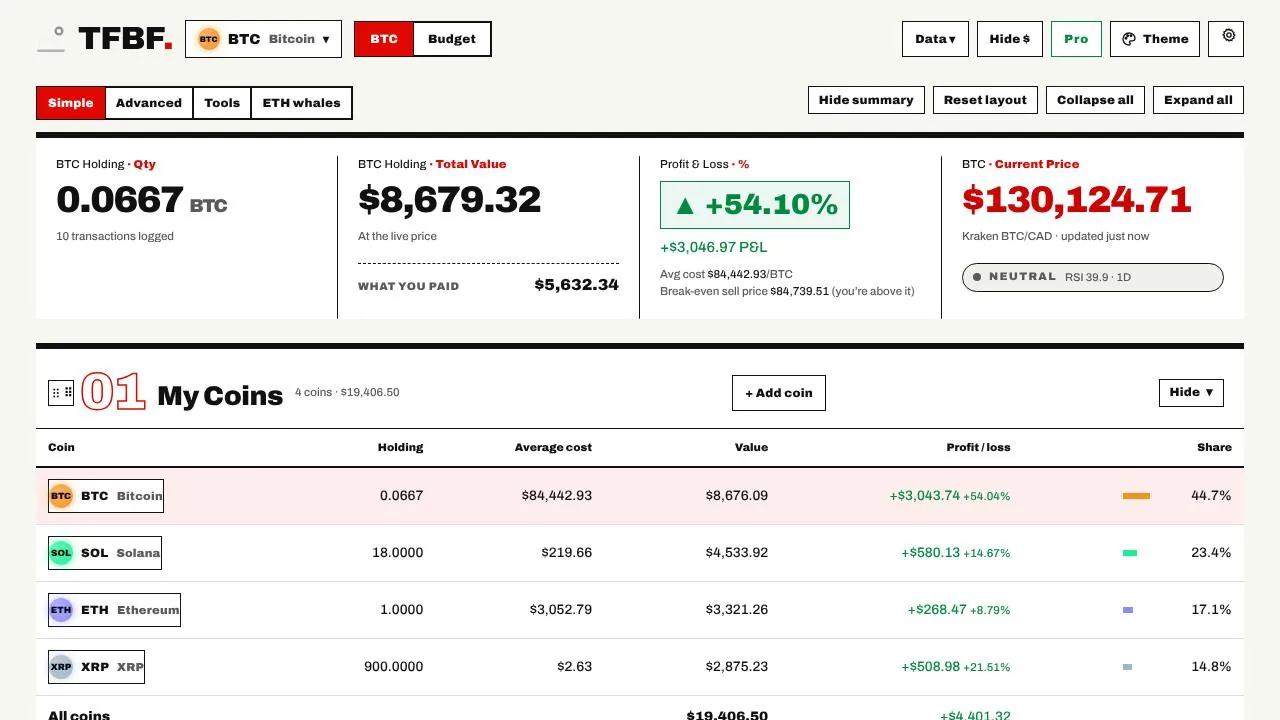This screenshot has height=720, width=1280.
Task: Switch to Budget mode
Action: tap(452, 39)
